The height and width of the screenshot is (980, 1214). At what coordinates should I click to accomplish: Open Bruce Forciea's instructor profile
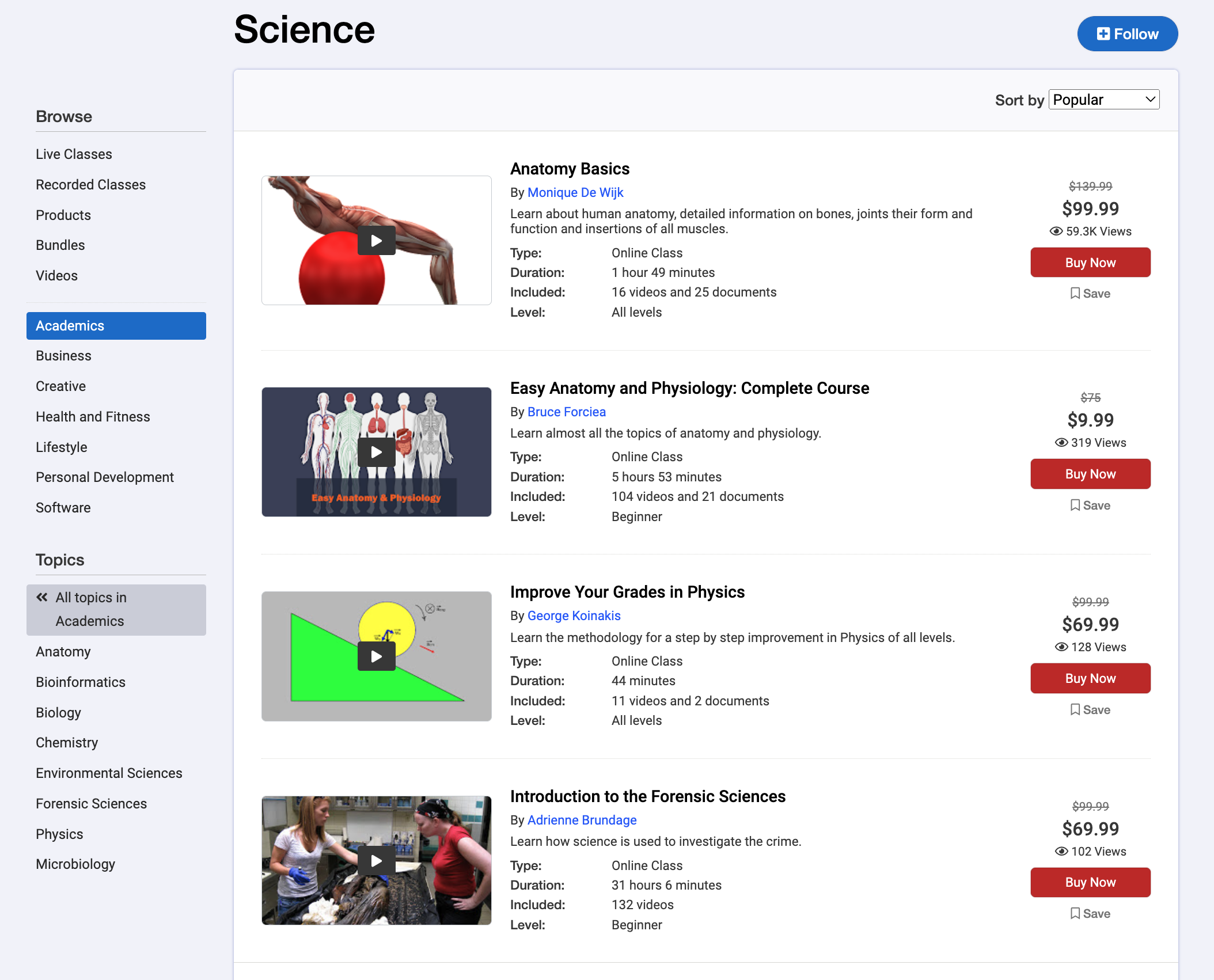coord(566,411)
